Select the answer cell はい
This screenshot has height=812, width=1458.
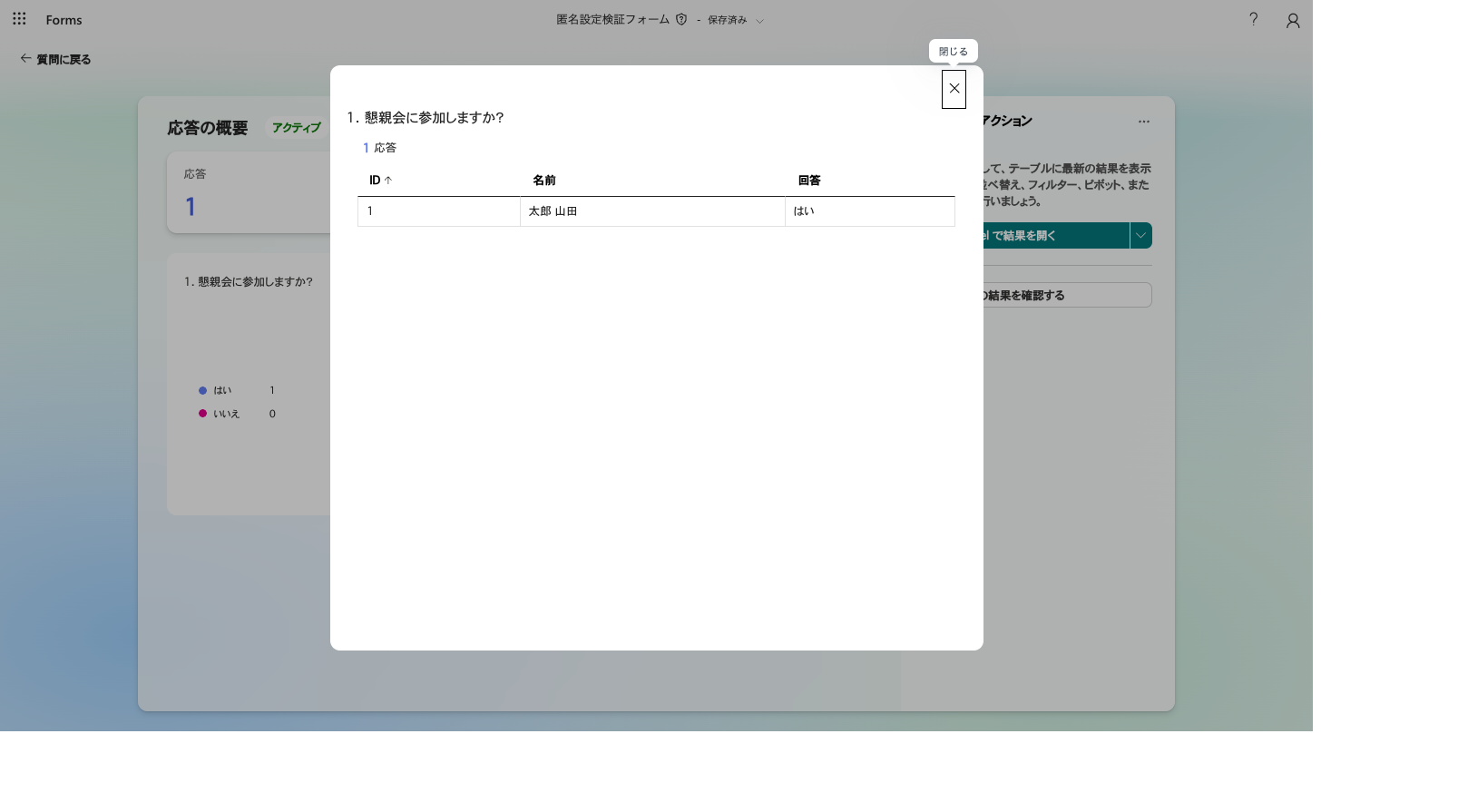tap(870, 211)
